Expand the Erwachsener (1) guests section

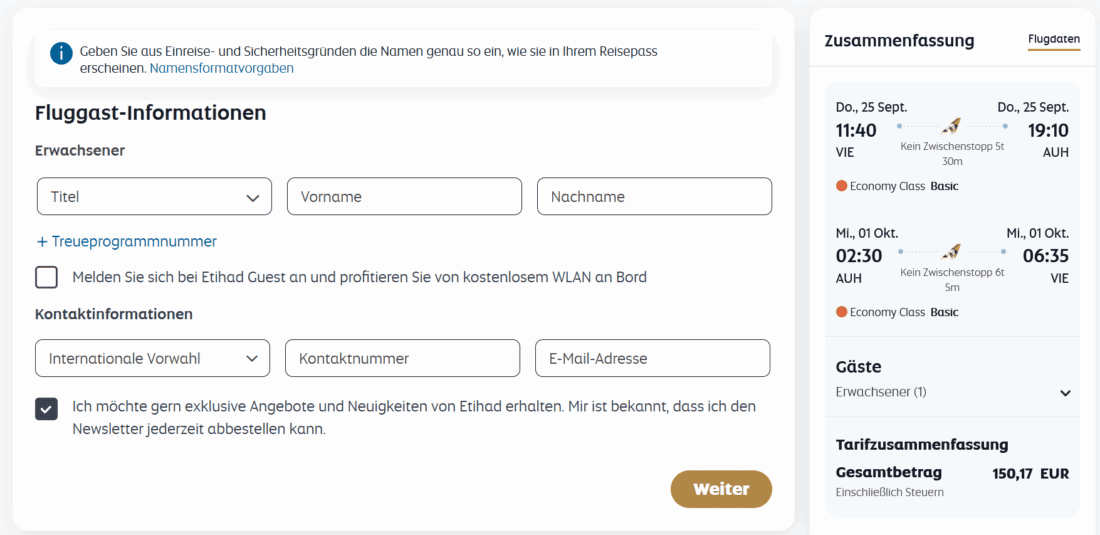(x=1065, y=393)
